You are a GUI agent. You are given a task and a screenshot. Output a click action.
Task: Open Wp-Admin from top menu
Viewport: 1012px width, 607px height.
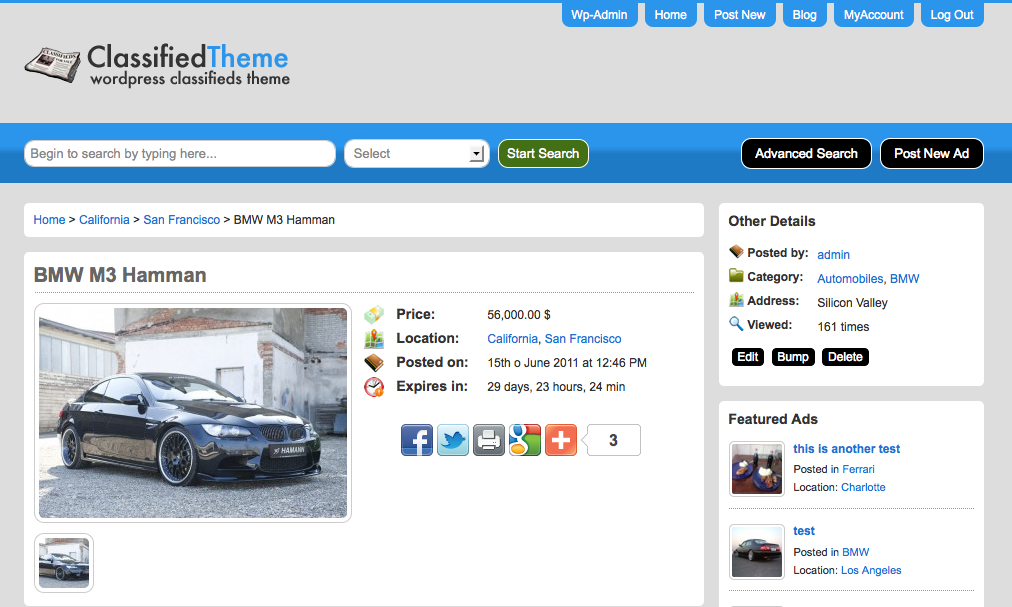coord(600,14)
